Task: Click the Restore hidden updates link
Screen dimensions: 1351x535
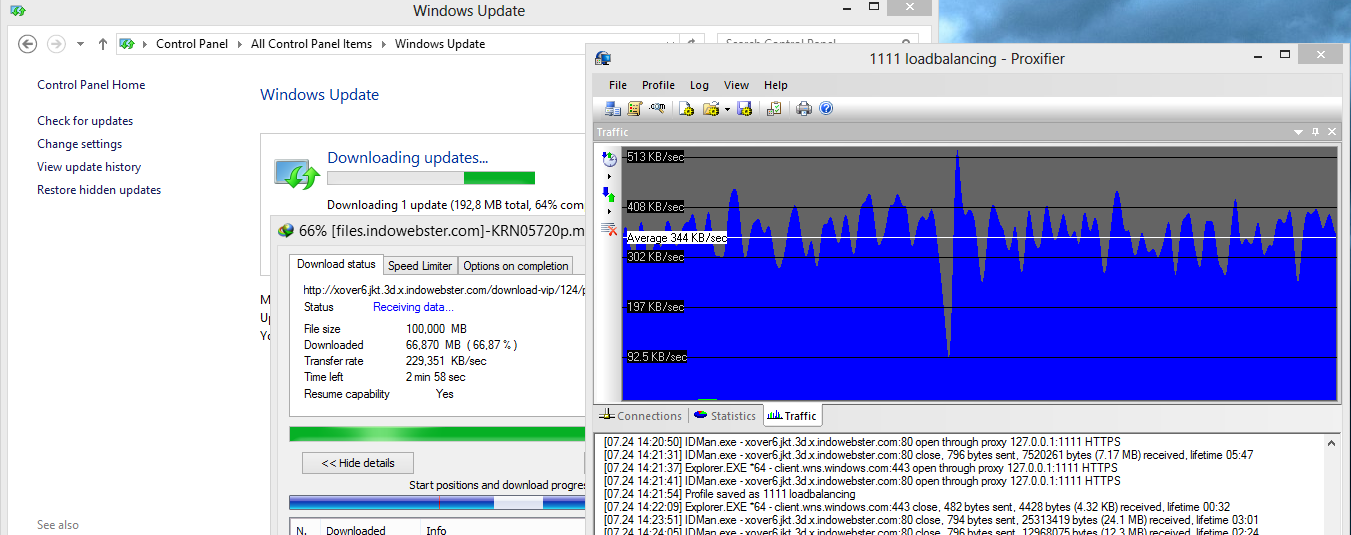Action: click(99, 190)
